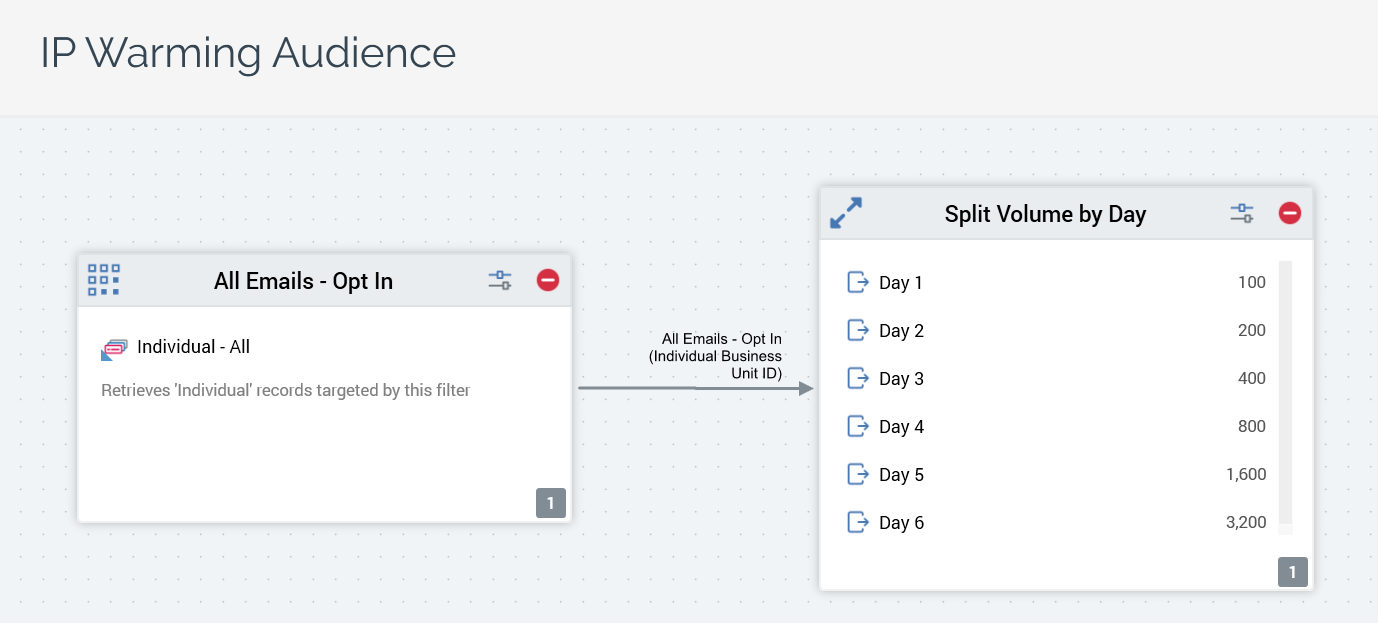Click the Day 5 output icon

point(858,474)
